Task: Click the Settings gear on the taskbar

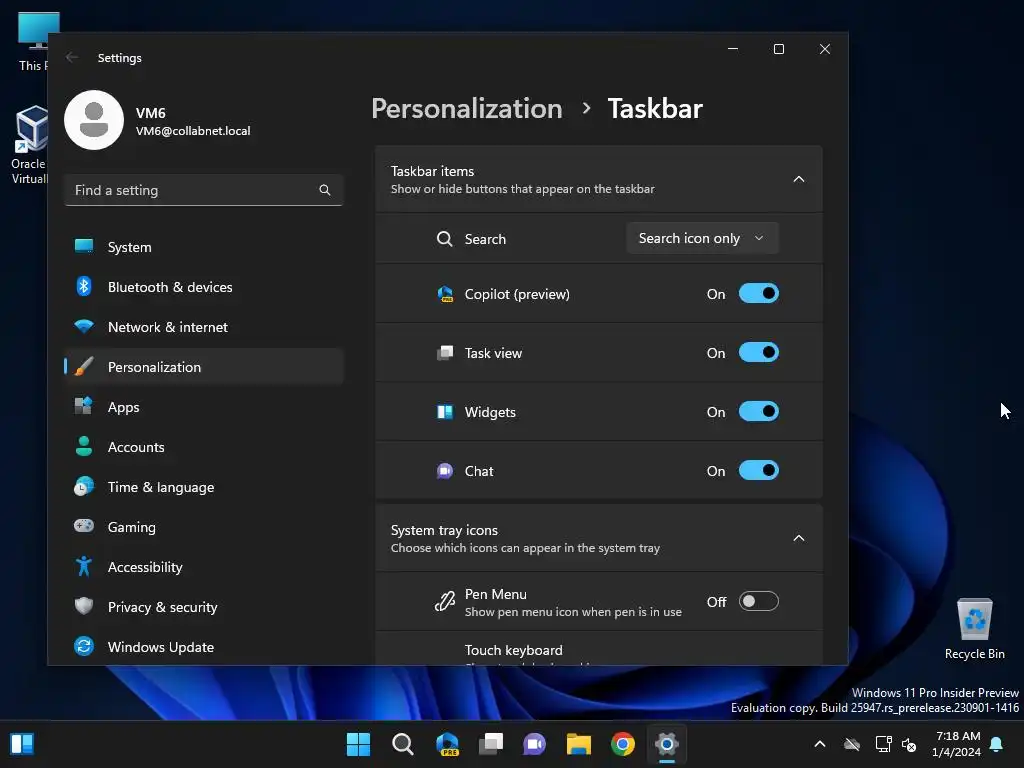Action: [667, 744]
